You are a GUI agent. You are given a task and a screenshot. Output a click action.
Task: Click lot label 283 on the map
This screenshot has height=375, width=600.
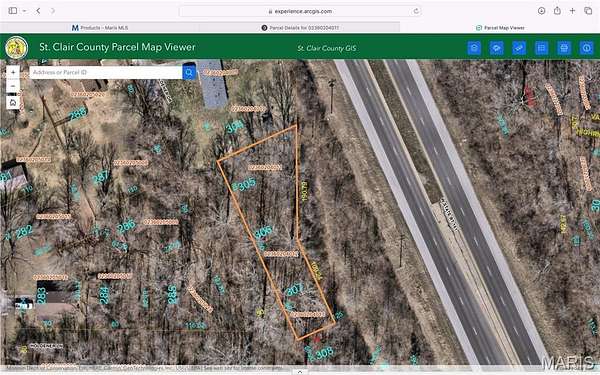41,295
